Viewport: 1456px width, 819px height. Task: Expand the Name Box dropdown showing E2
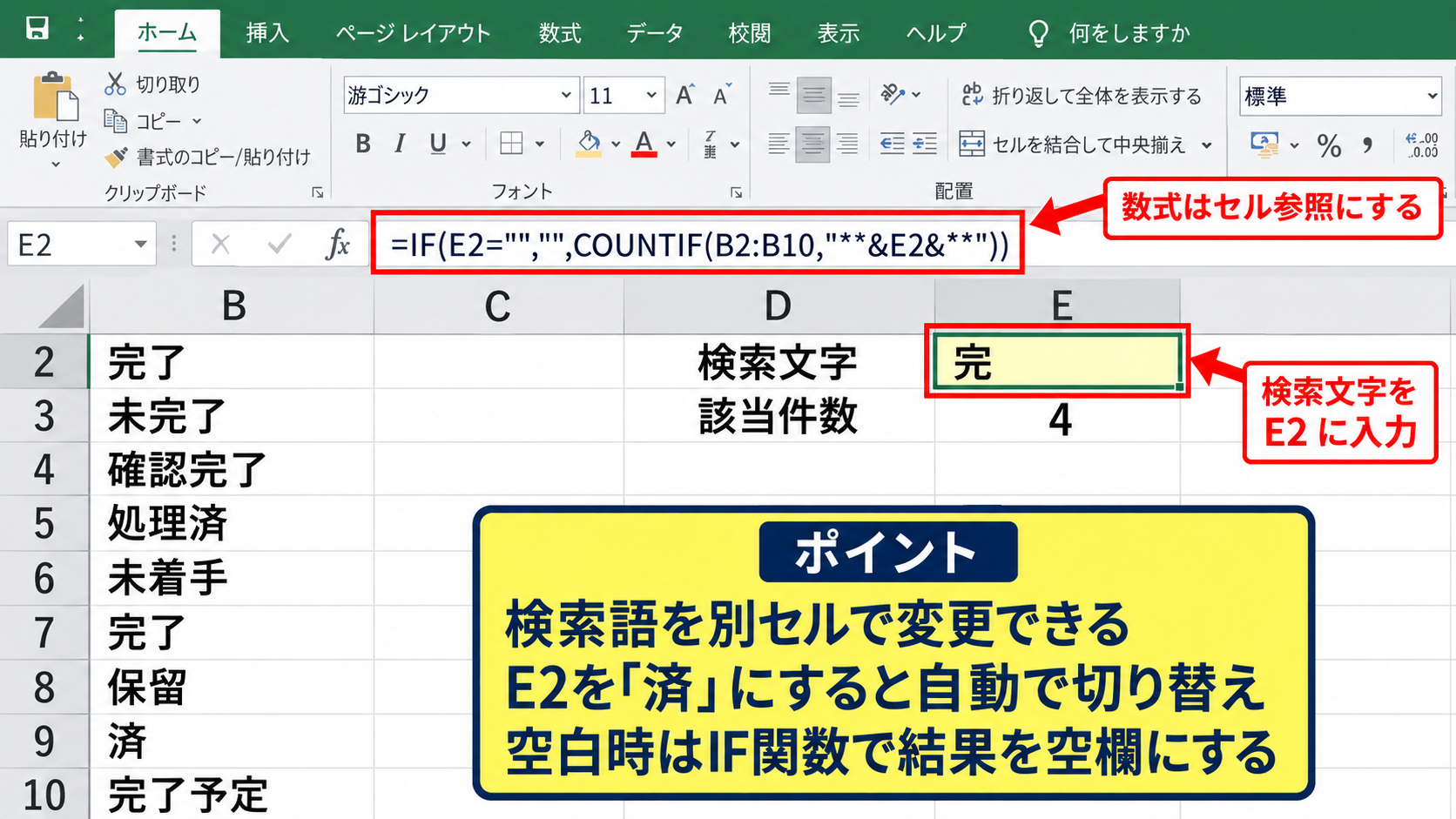(140, 245)
